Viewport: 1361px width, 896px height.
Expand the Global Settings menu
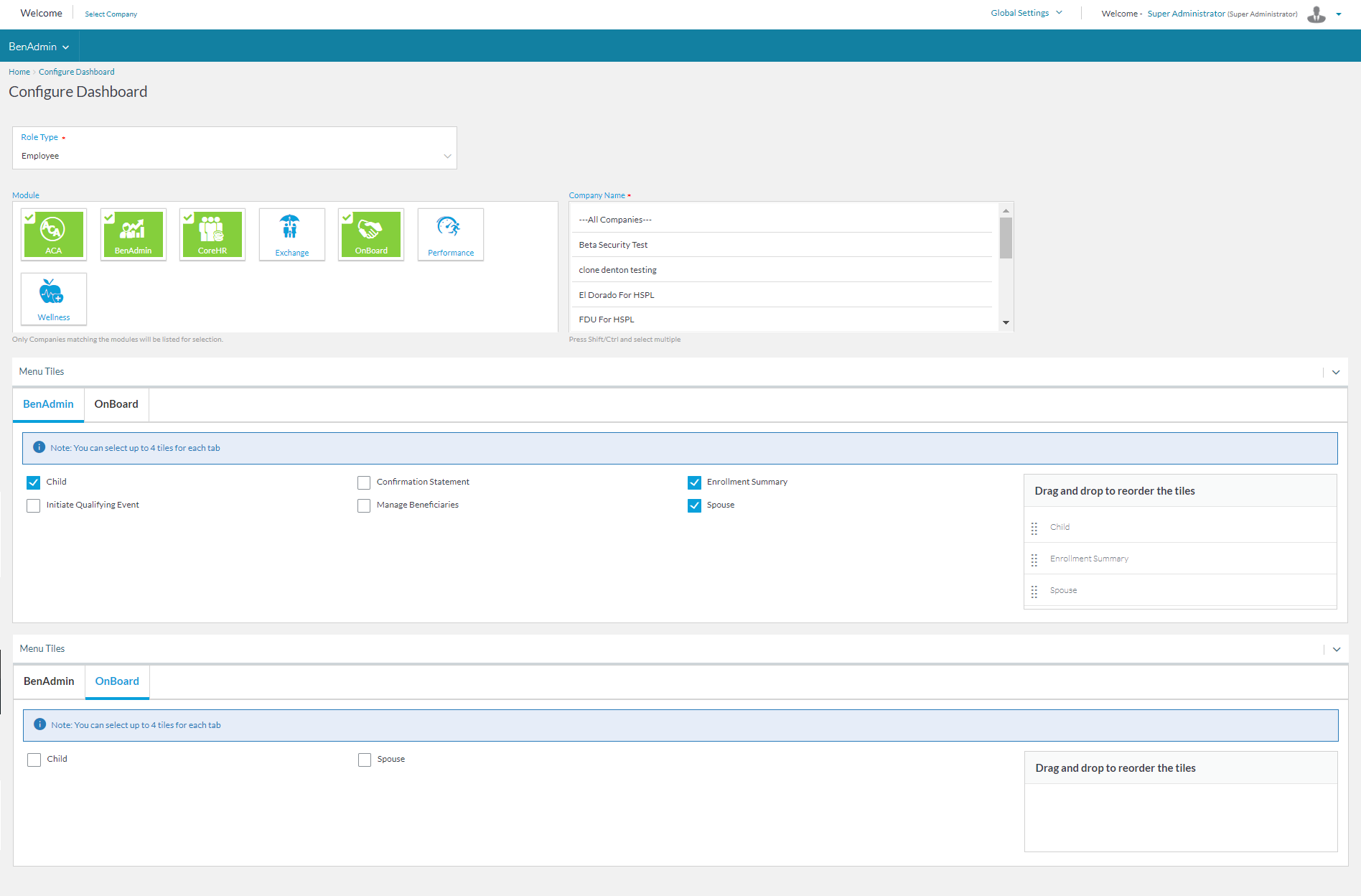(1026, 13)
